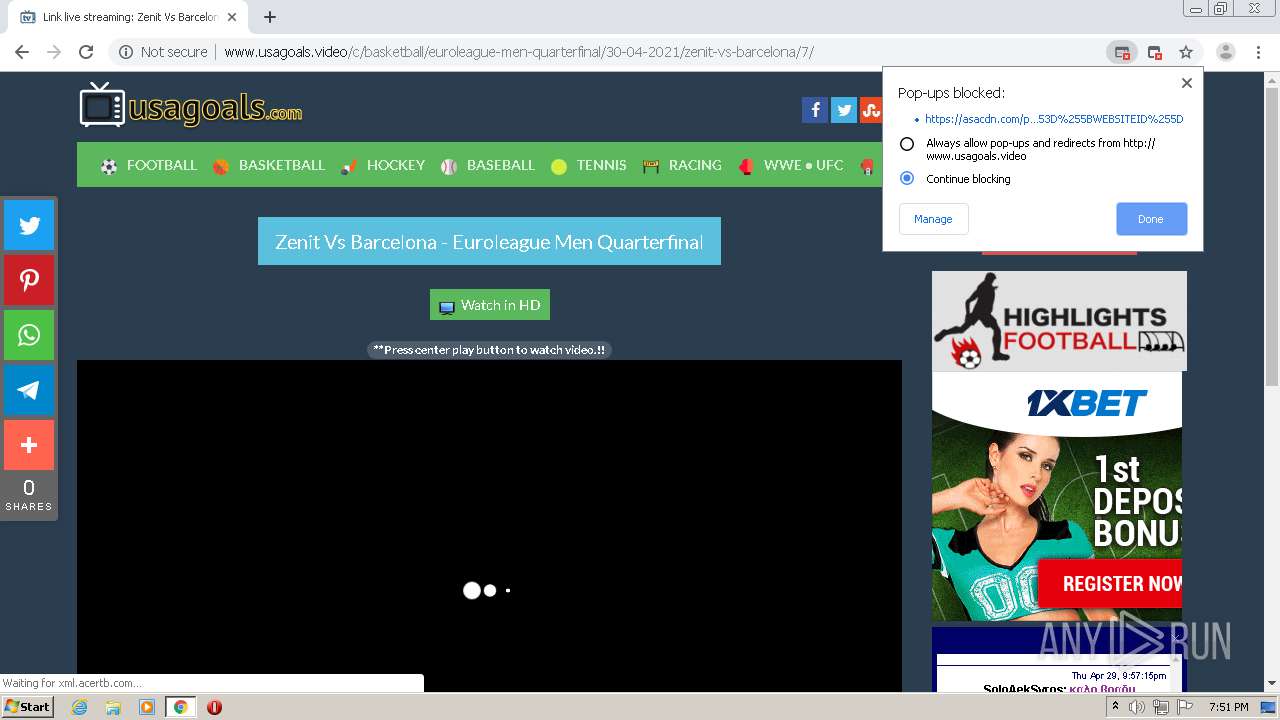Go back to the previous page
The width and height of the screenshot is (1280, 720).
(x=22, y=52)
